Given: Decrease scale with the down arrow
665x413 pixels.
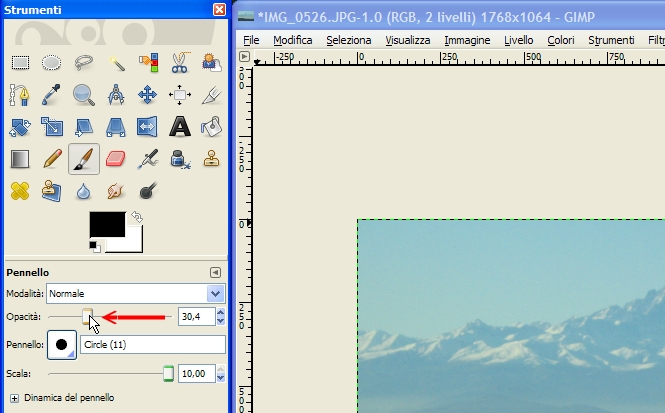Looking at the screenshot, I should (x=221, y=378).
